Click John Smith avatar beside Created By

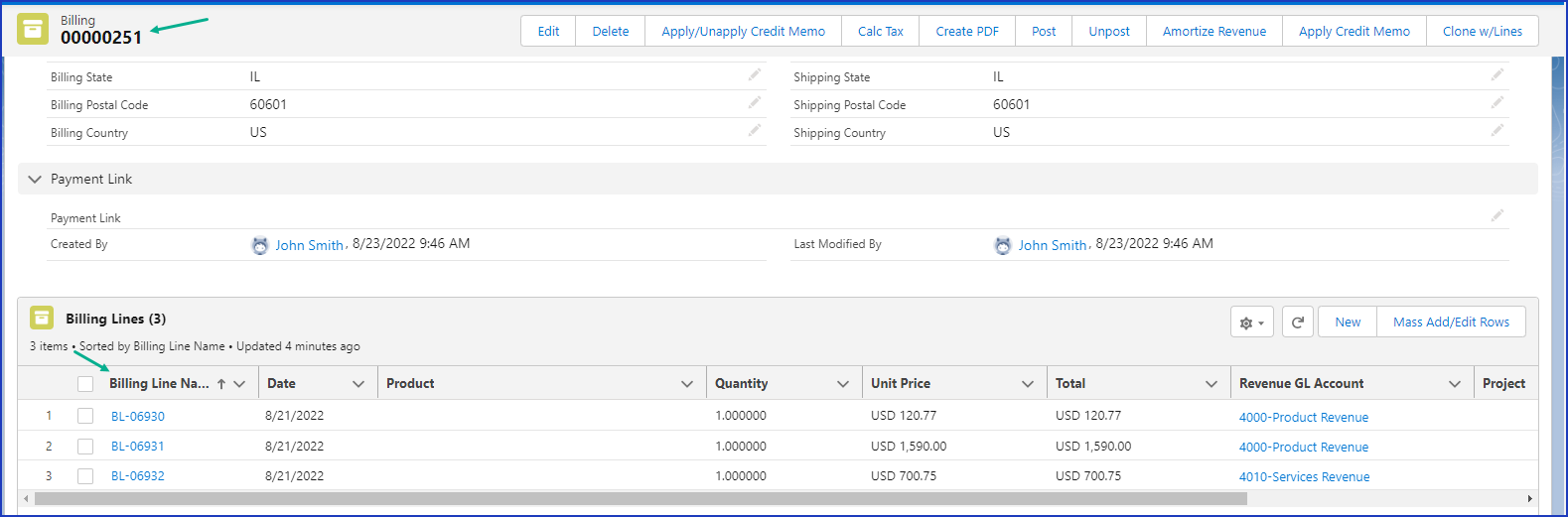(260, 245)
